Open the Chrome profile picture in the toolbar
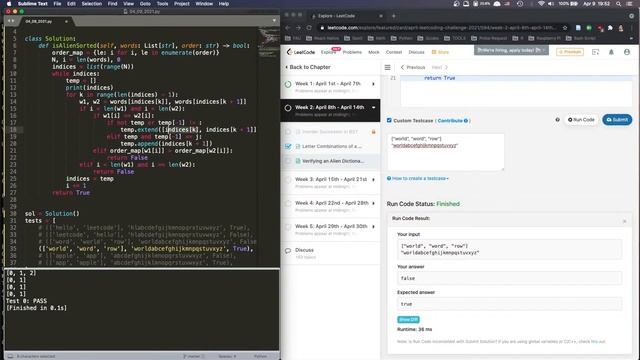640x360 pixels. point(620,28)
